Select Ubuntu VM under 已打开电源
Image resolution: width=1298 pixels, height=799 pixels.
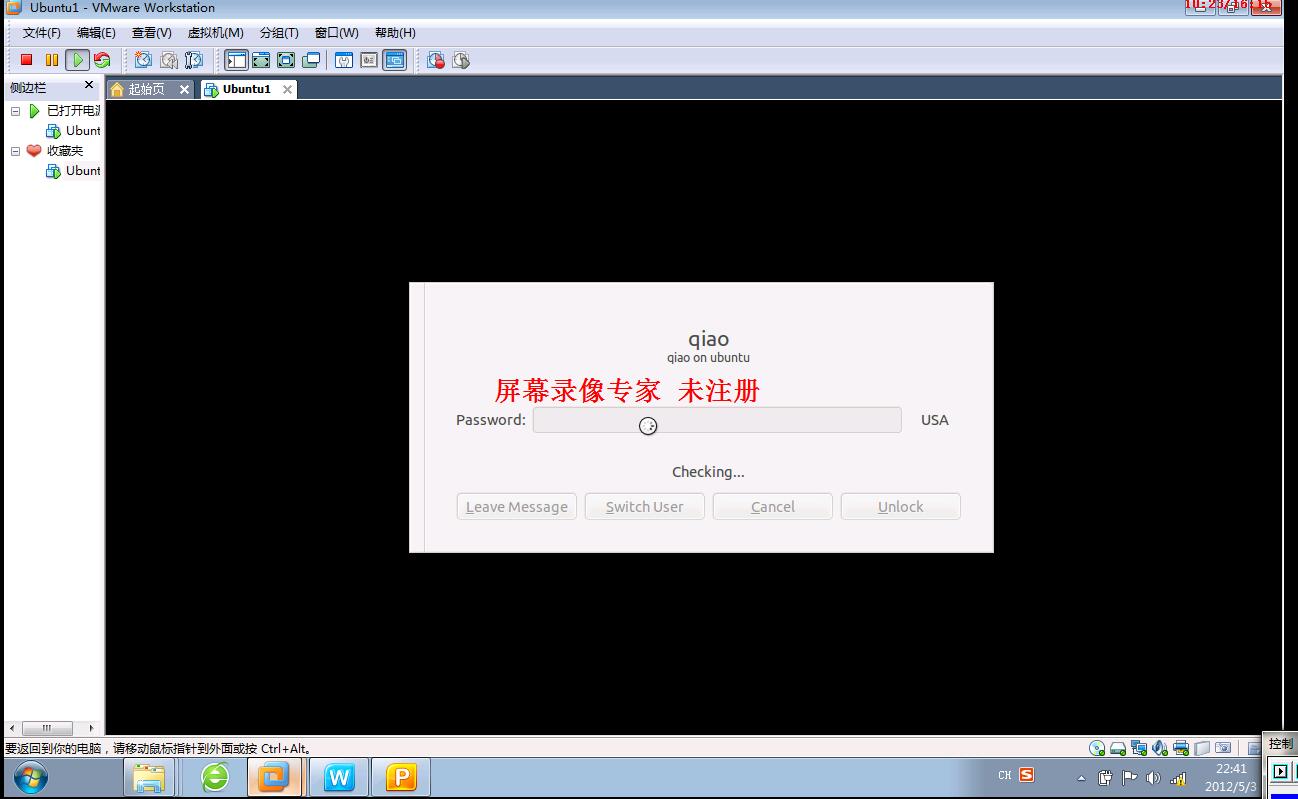83,131
